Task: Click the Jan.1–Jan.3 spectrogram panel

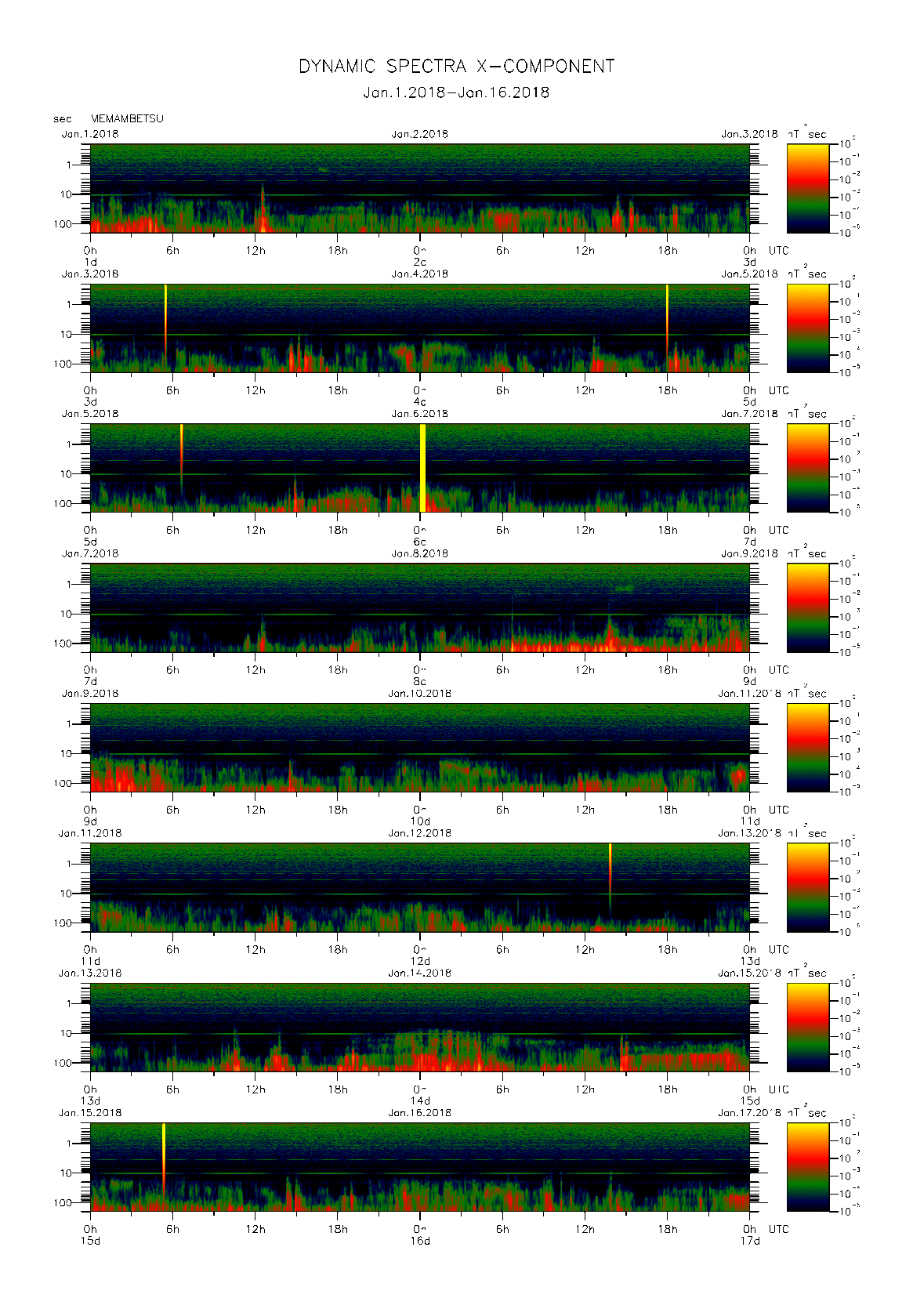Action: point(420,188)
